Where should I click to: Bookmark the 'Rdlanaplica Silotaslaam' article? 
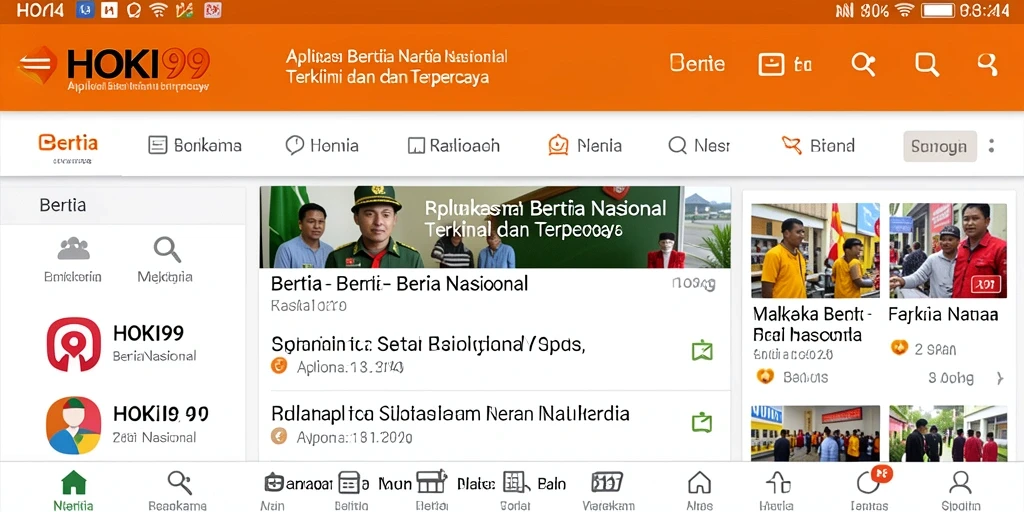[701, 422]
